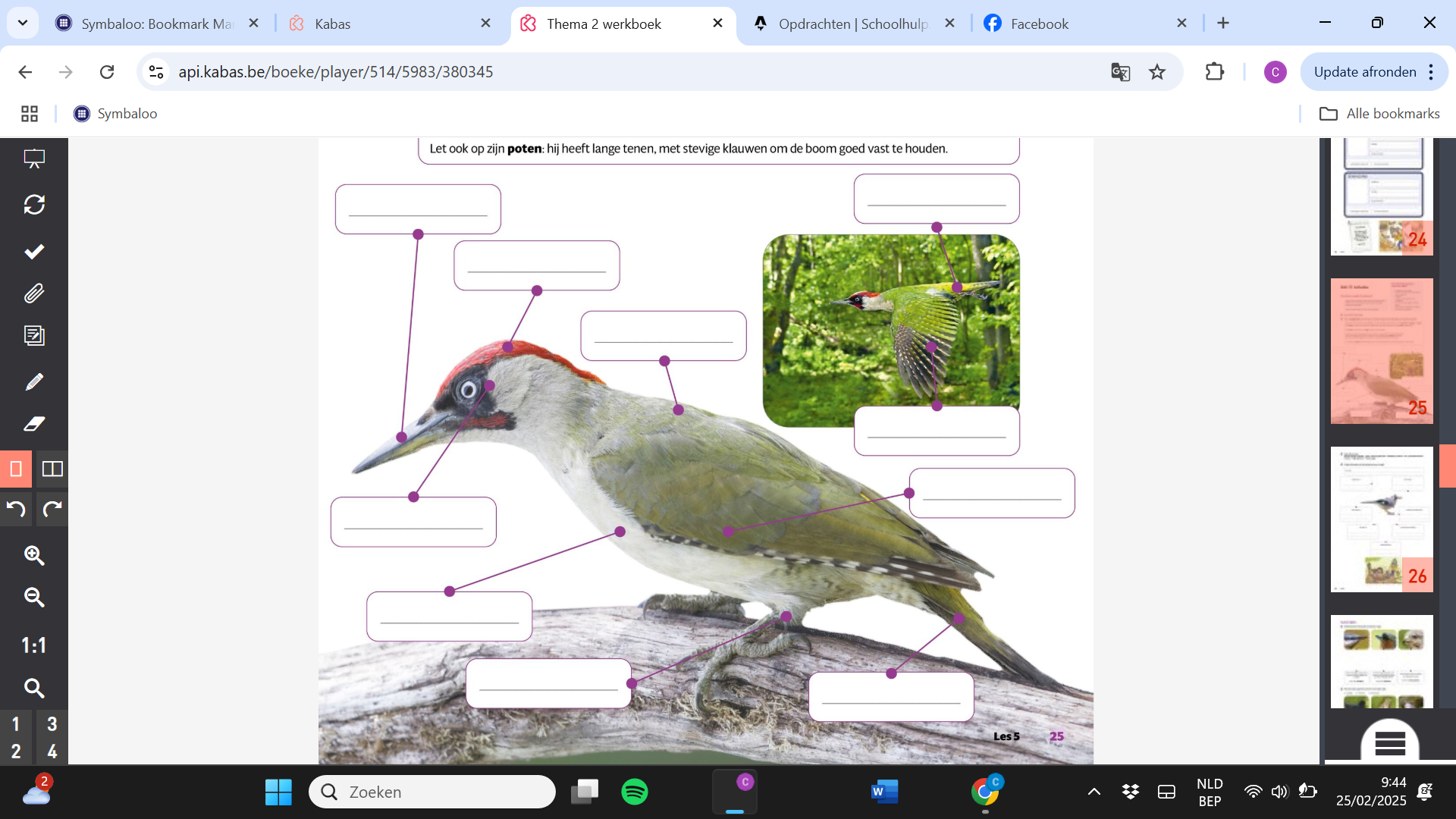This screenshot has height=819, width=1456.
Task: Open the Chrome extensions puzzle menu
Action: [x=1215, y=71]
